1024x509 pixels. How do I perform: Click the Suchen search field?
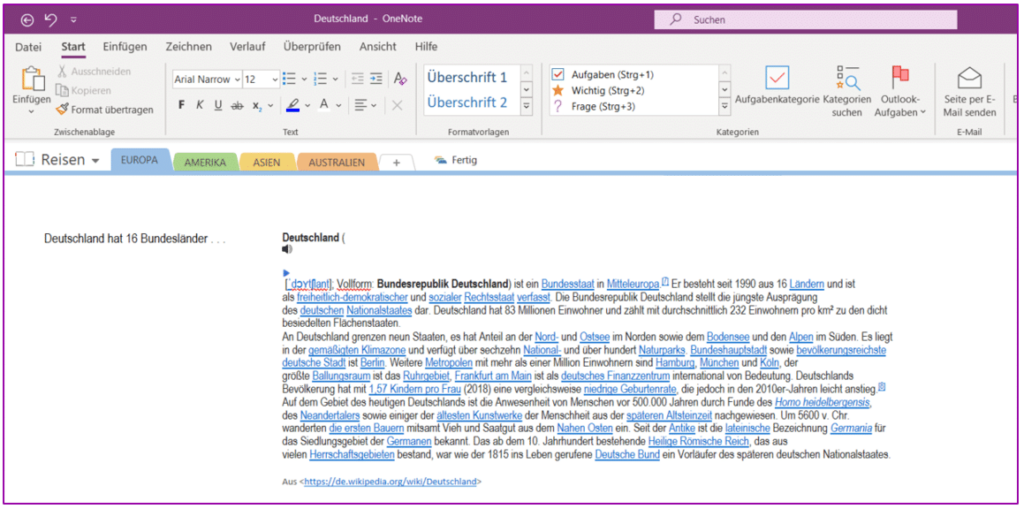pos(805,20)
